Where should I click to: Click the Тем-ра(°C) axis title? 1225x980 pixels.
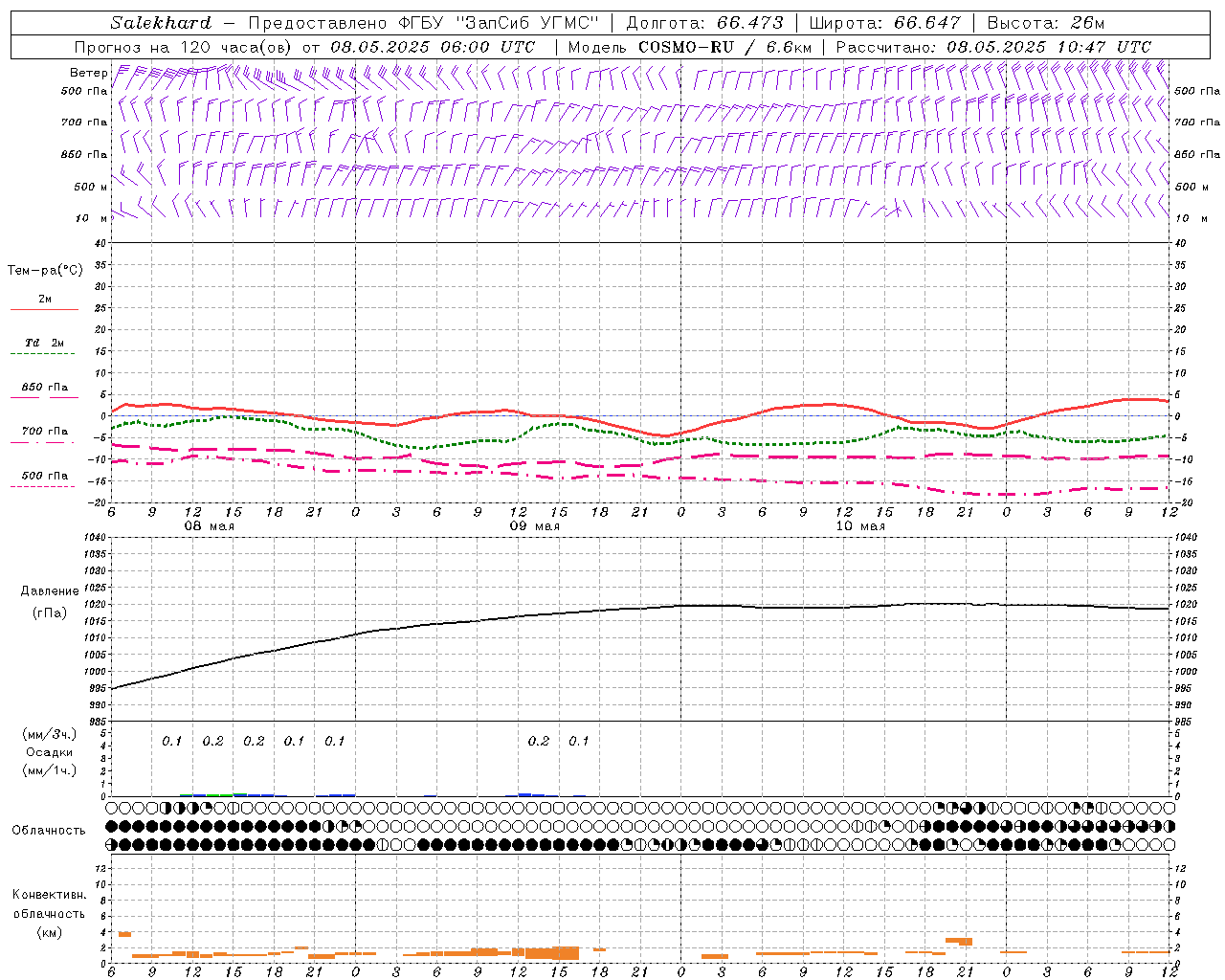click(x=45, y=271)
